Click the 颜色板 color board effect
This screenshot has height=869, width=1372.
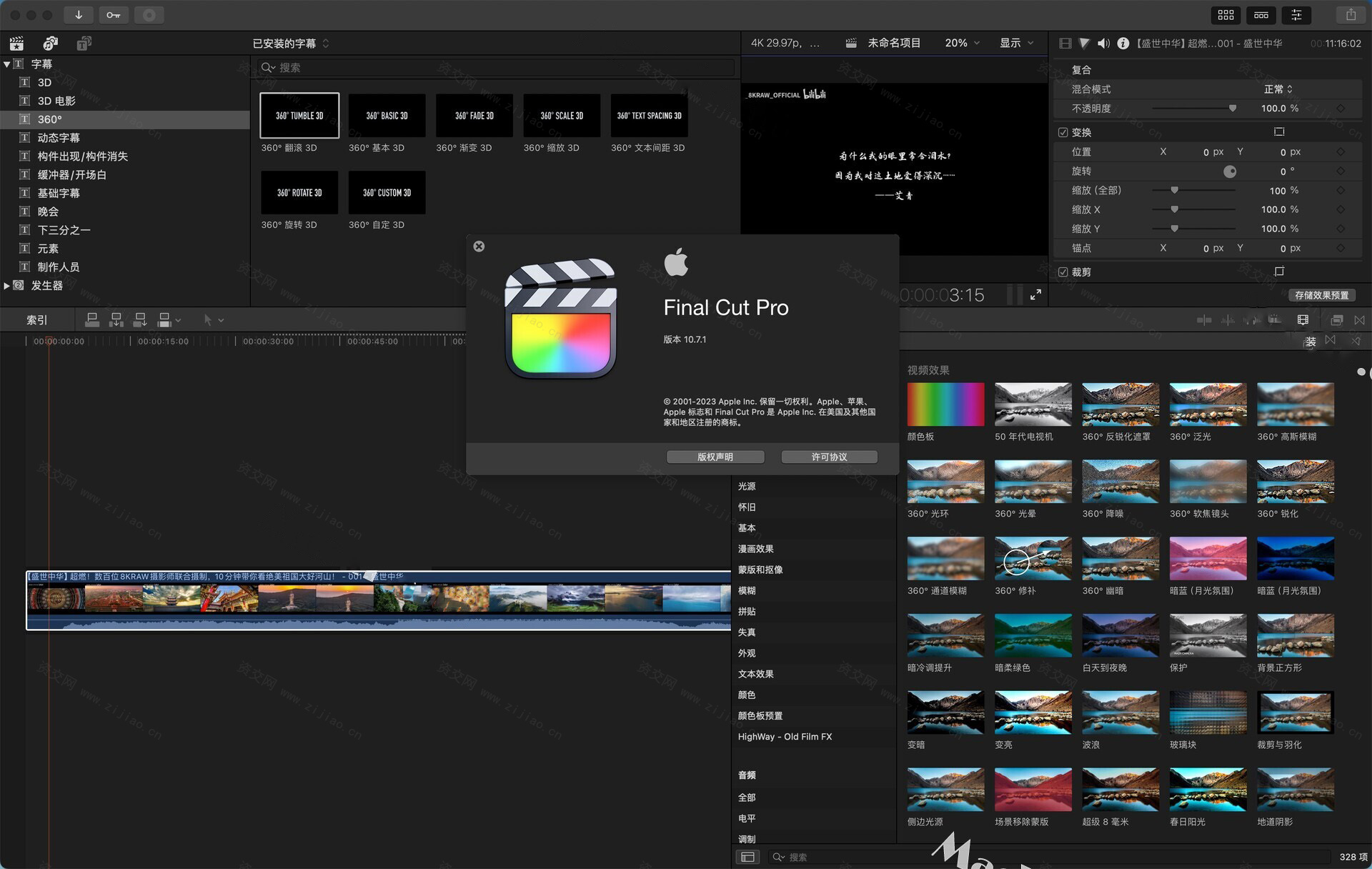(x=945, y=404)
